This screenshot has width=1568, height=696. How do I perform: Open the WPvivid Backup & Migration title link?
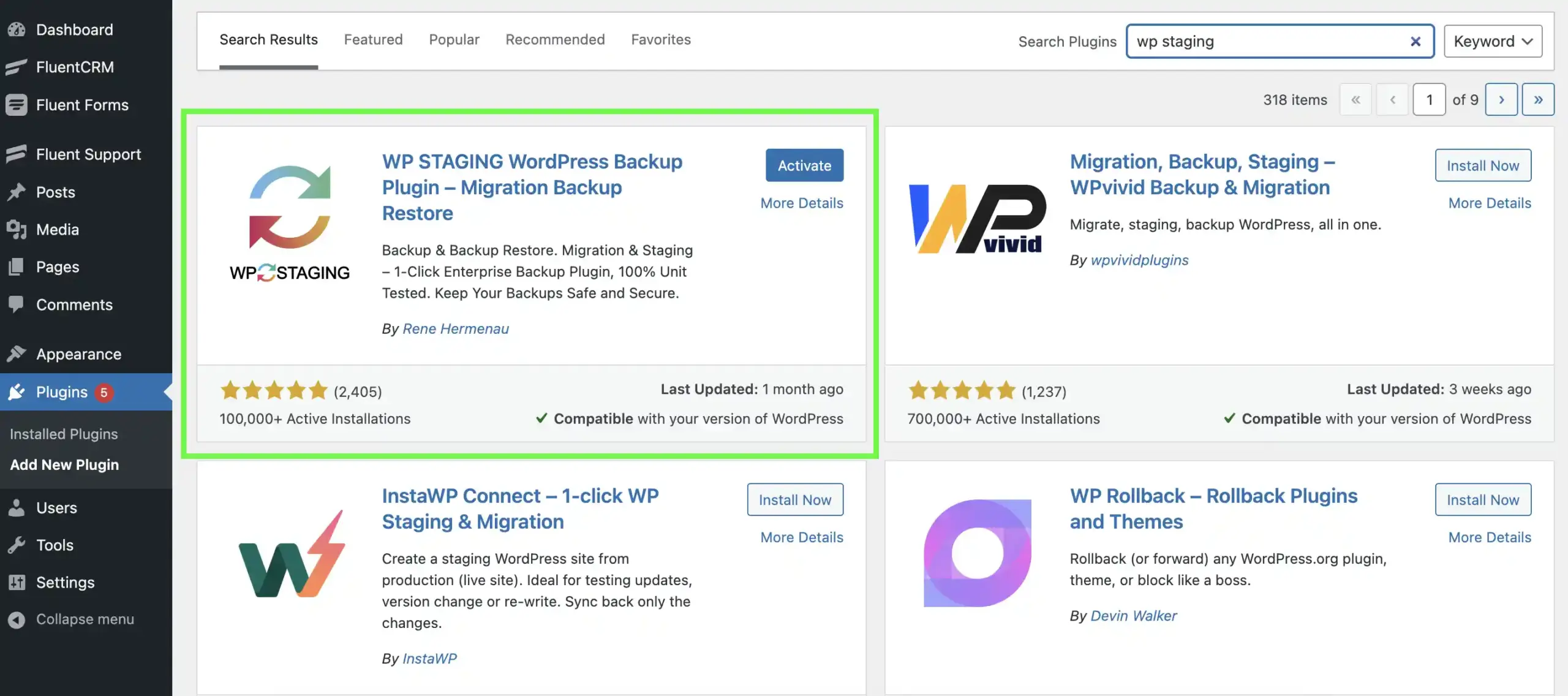(1202, 174)
